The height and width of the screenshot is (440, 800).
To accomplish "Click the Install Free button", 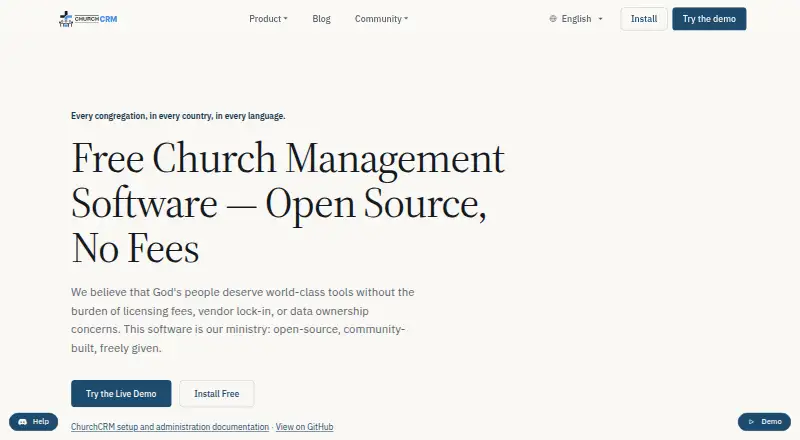I will [216, 394].
